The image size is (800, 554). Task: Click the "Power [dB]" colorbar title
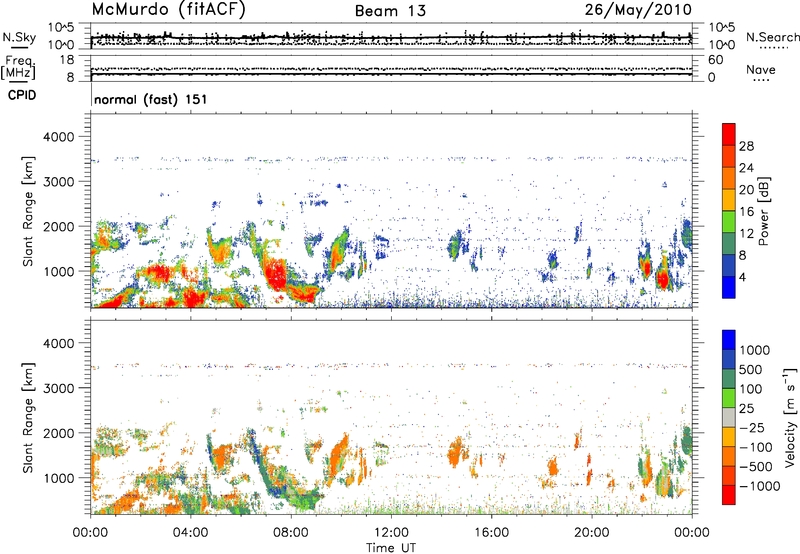tap(764, 211)
